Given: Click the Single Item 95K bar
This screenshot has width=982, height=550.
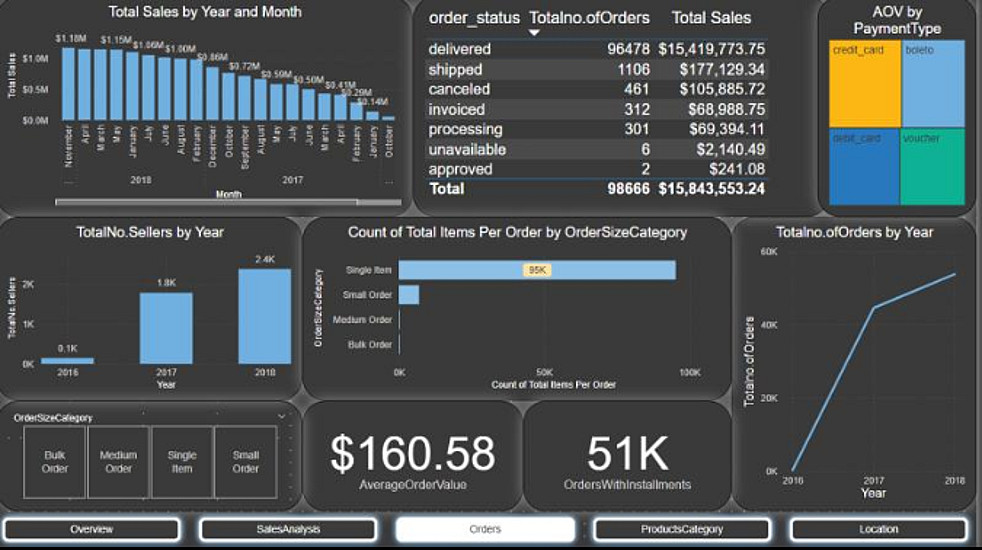Looking at the screenshot, I should click(537, 270).
